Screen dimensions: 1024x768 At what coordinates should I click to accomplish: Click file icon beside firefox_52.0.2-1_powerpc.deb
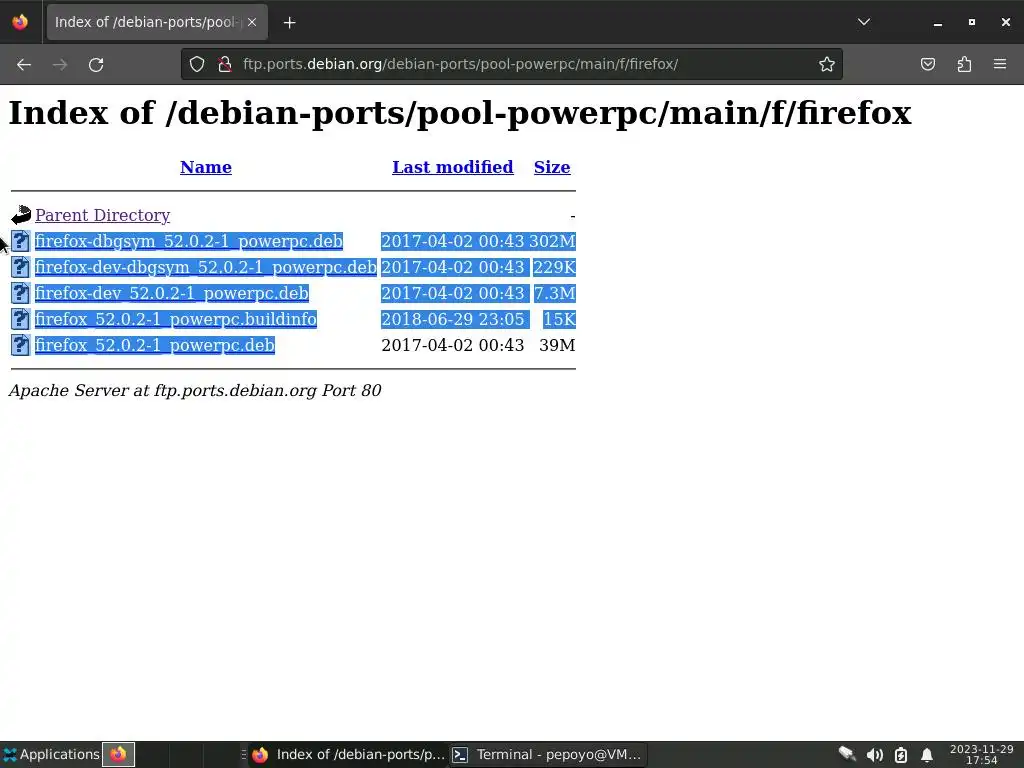pos(21,345)
